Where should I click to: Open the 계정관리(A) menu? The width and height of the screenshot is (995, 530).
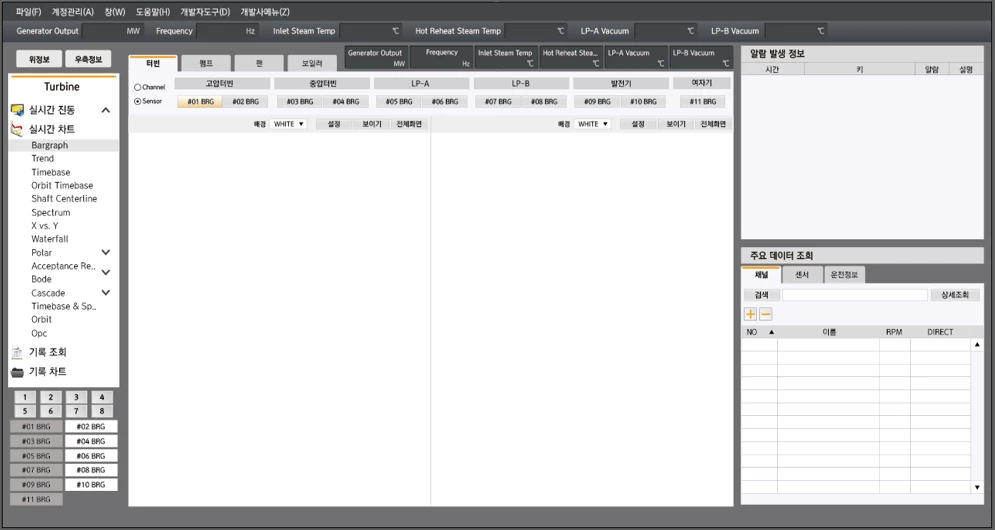[72, 12]
